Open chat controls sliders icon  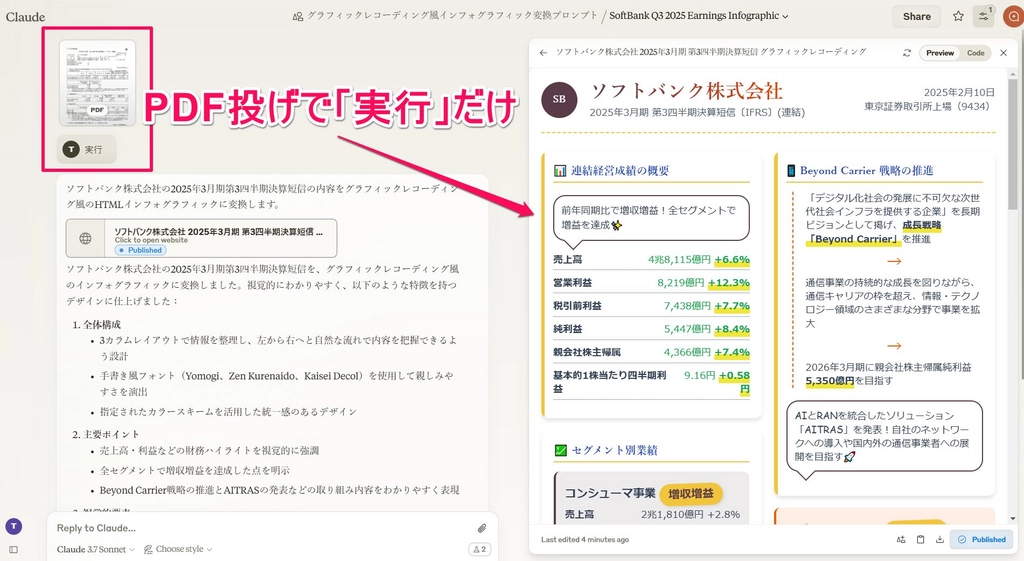click(x=984, y=16)
